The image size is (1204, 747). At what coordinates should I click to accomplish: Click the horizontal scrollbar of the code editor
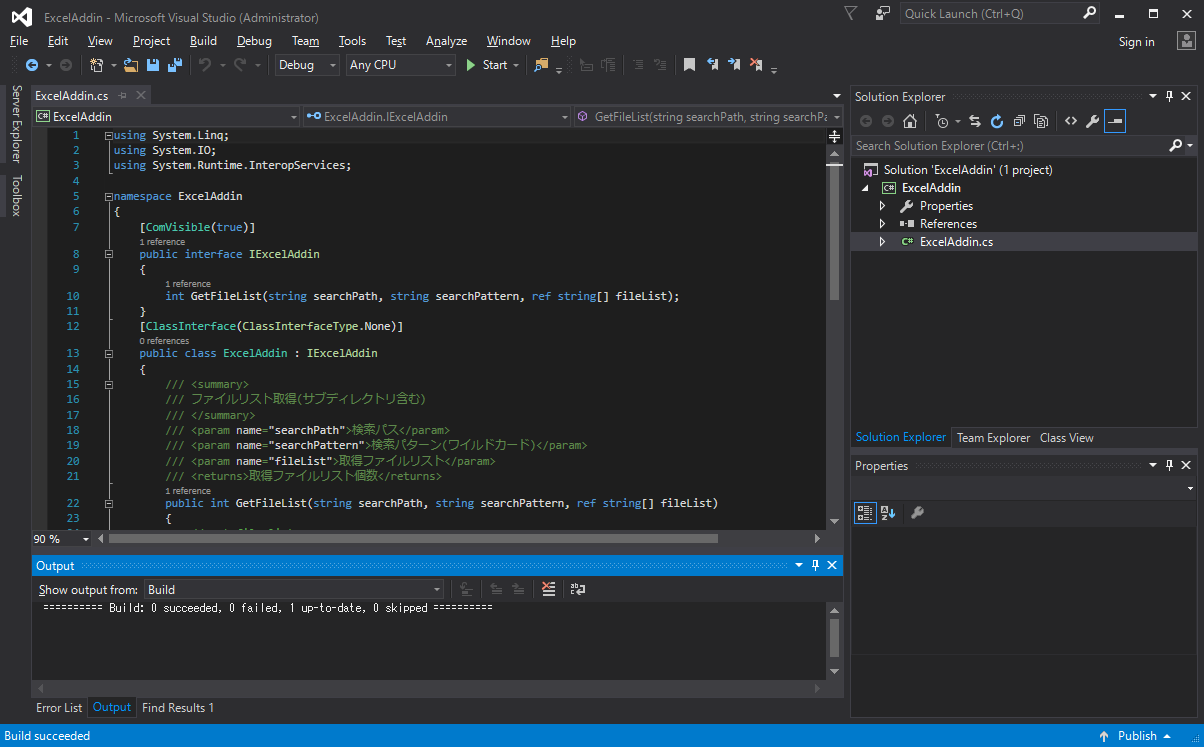point(413,538)
